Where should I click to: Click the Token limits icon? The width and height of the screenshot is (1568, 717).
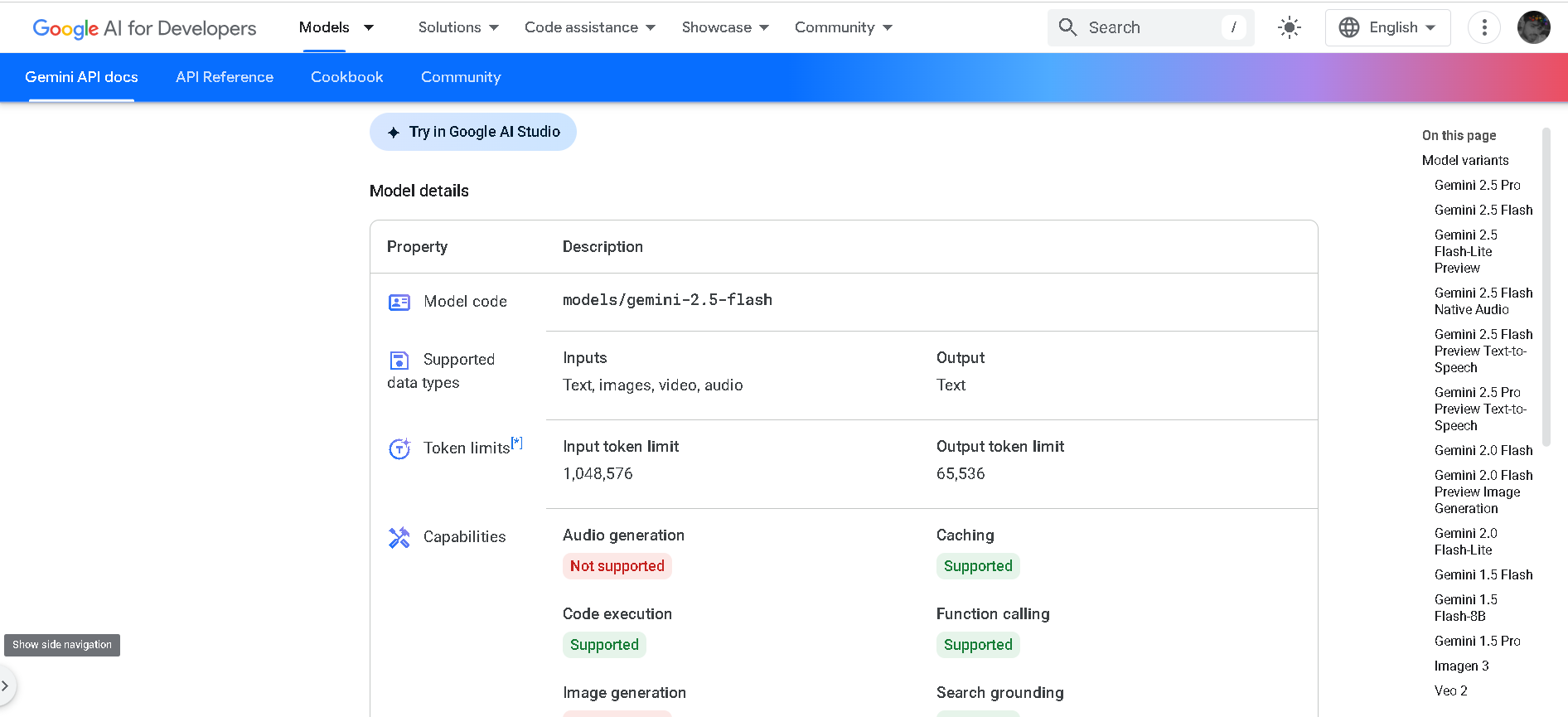(x=399, y=448)
